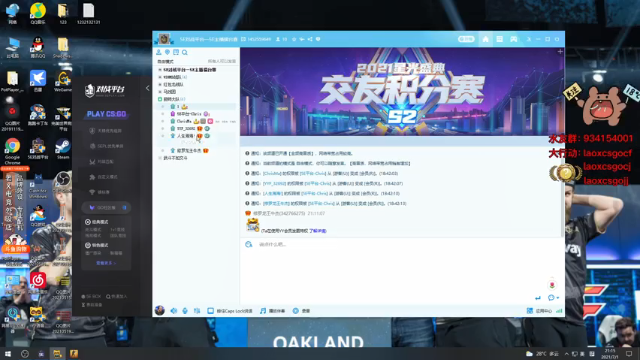Expand third channel in YY tree

[160, 84]
